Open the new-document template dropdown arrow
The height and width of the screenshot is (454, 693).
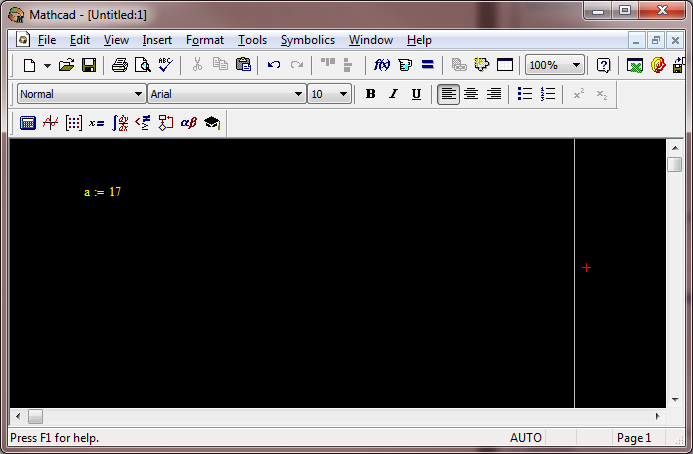[x=47, y=66]
